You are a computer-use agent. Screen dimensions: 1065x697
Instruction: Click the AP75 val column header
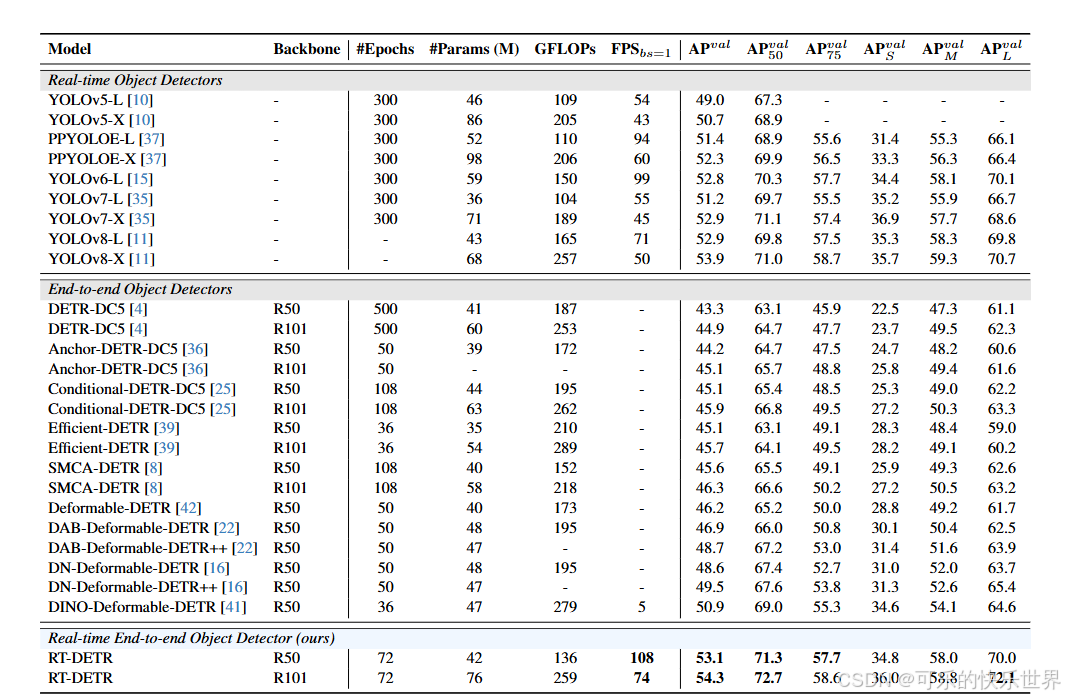[826, 50]
